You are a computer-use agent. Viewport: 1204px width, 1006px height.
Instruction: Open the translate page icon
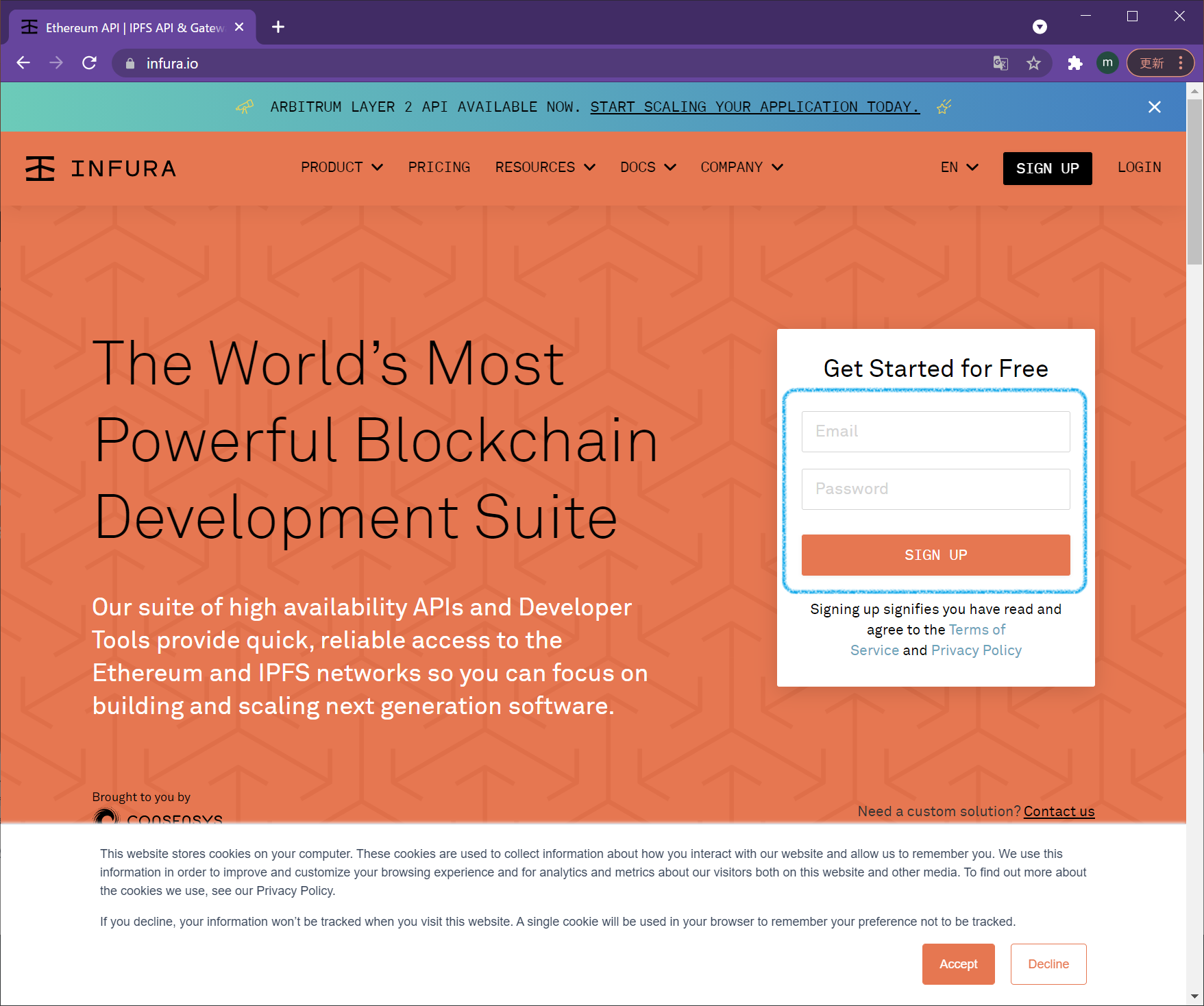[1000, 63]
